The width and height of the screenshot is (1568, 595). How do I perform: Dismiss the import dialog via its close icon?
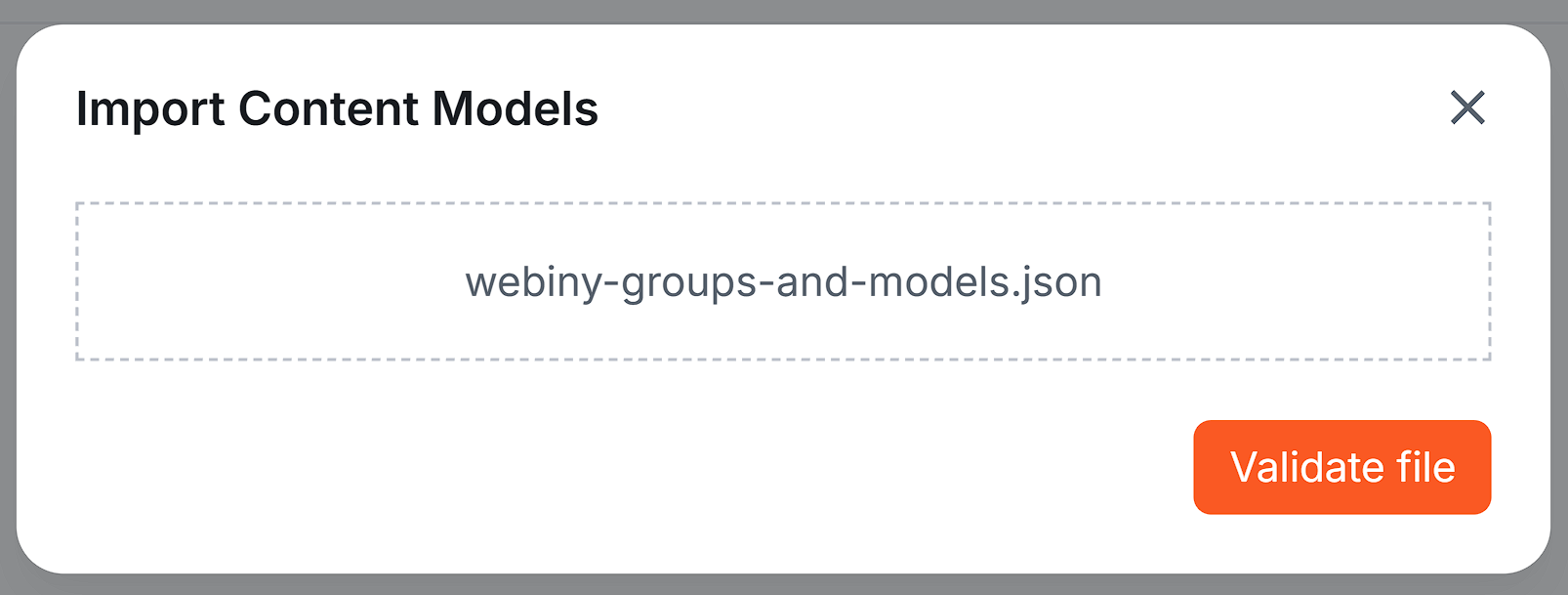pyautogui.click(x=1466, y=108)
